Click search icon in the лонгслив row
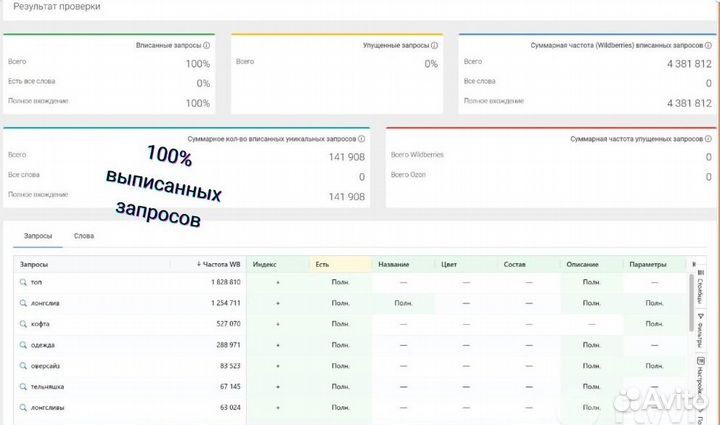The width and height of the screenshot is (720, 425). pyautogui.click(x=23, y=303)
